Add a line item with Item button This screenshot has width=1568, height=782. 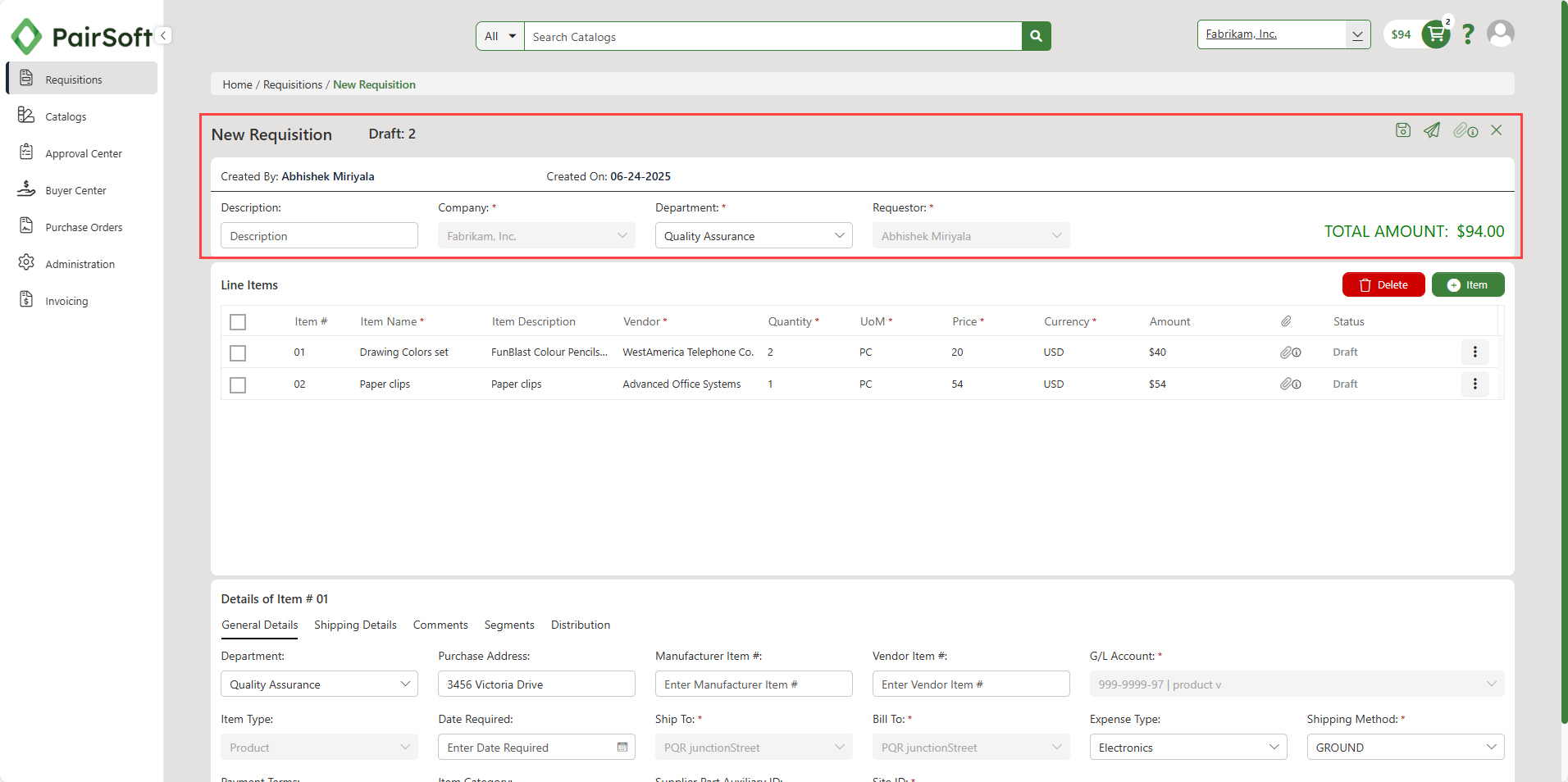click(x=1468, y=284)
